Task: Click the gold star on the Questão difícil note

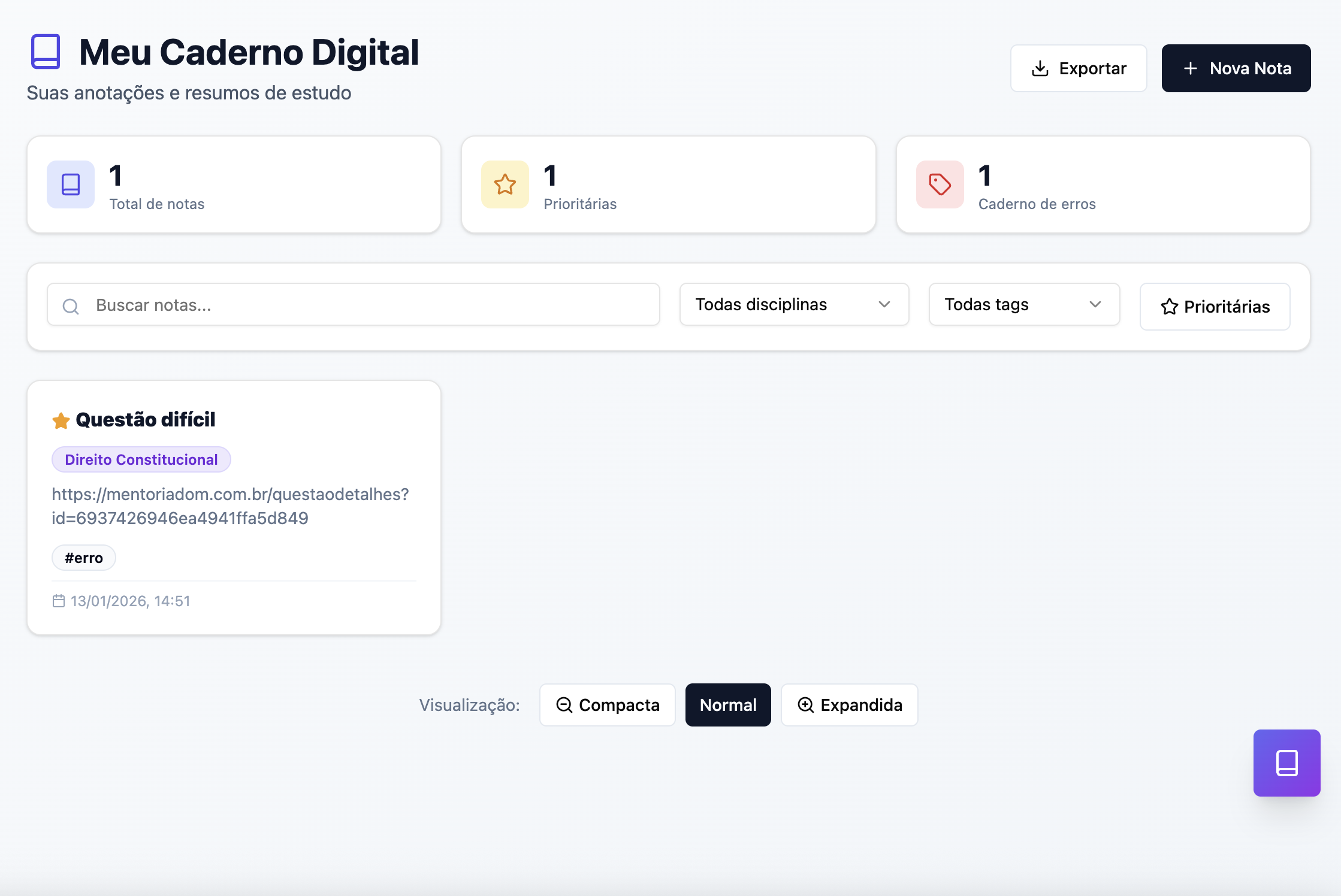Action: [61, 421]
